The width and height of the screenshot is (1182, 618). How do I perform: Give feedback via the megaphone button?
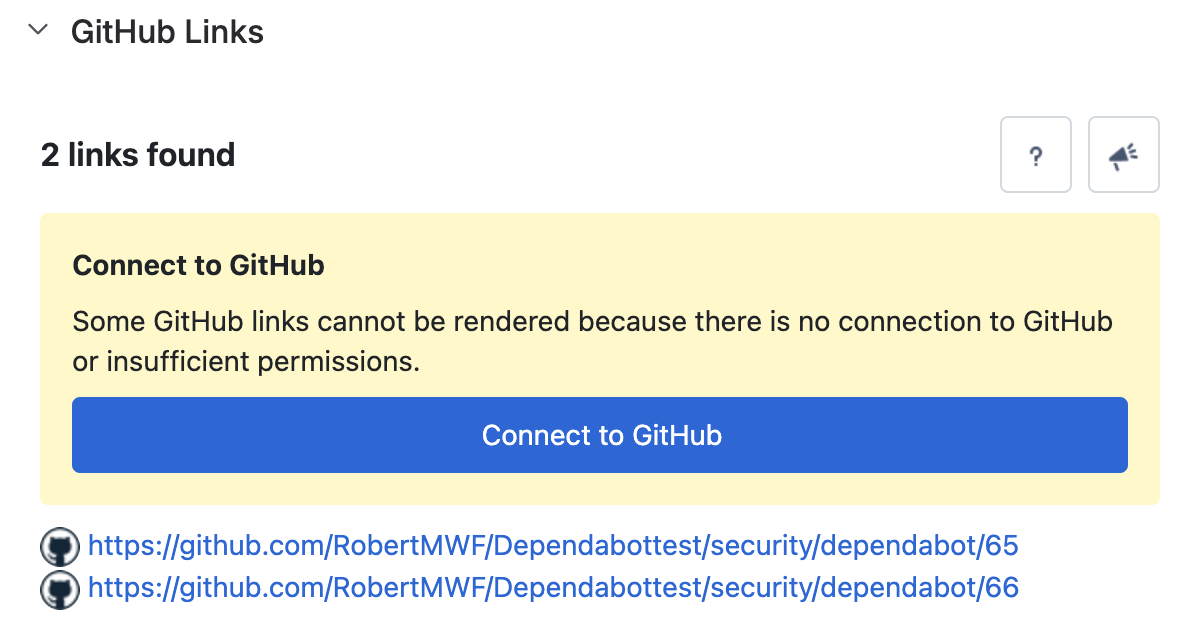coord(1123,154)
